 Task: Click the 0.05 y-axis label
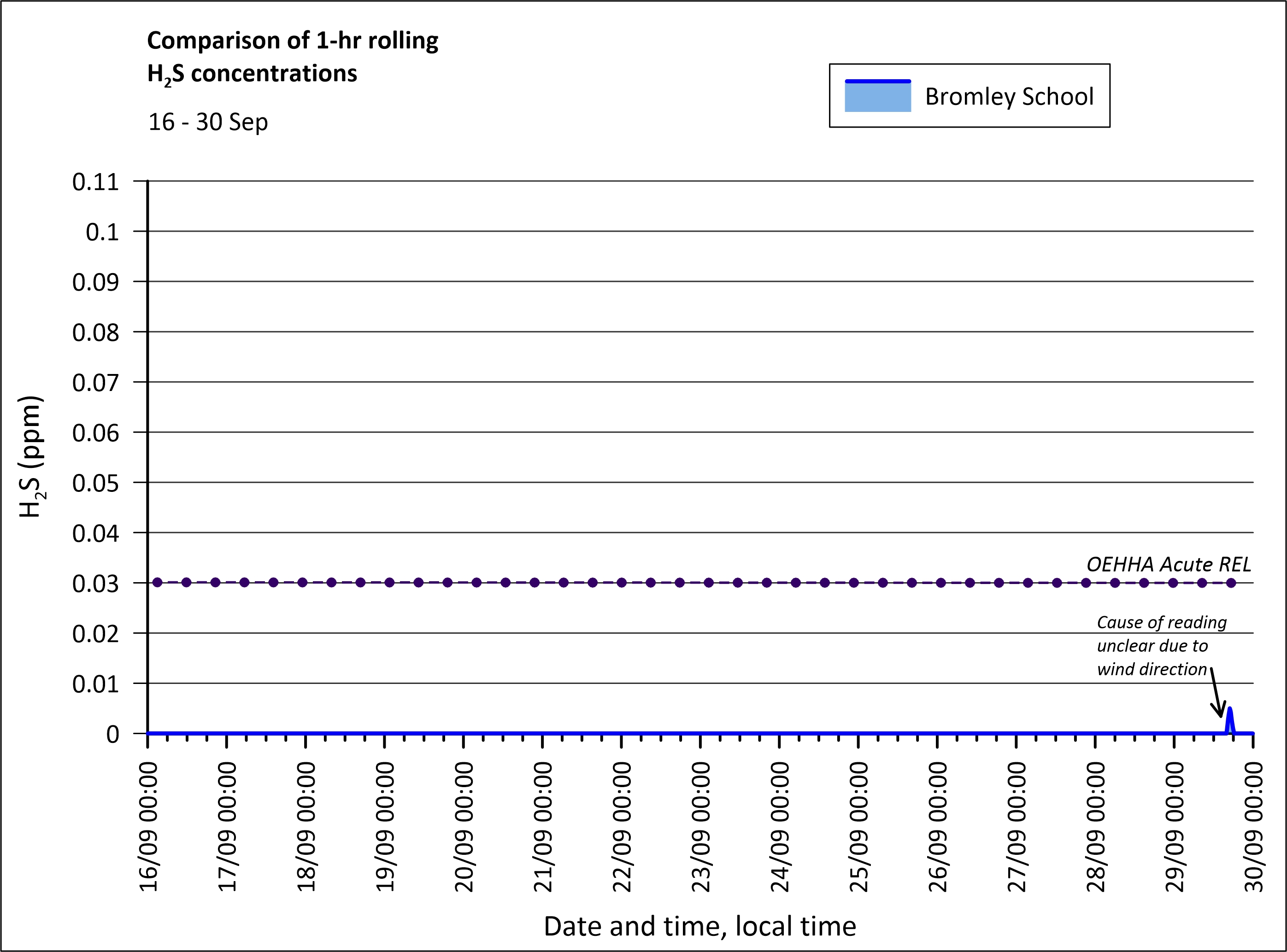pyautogui.click(x=95, y=484)
